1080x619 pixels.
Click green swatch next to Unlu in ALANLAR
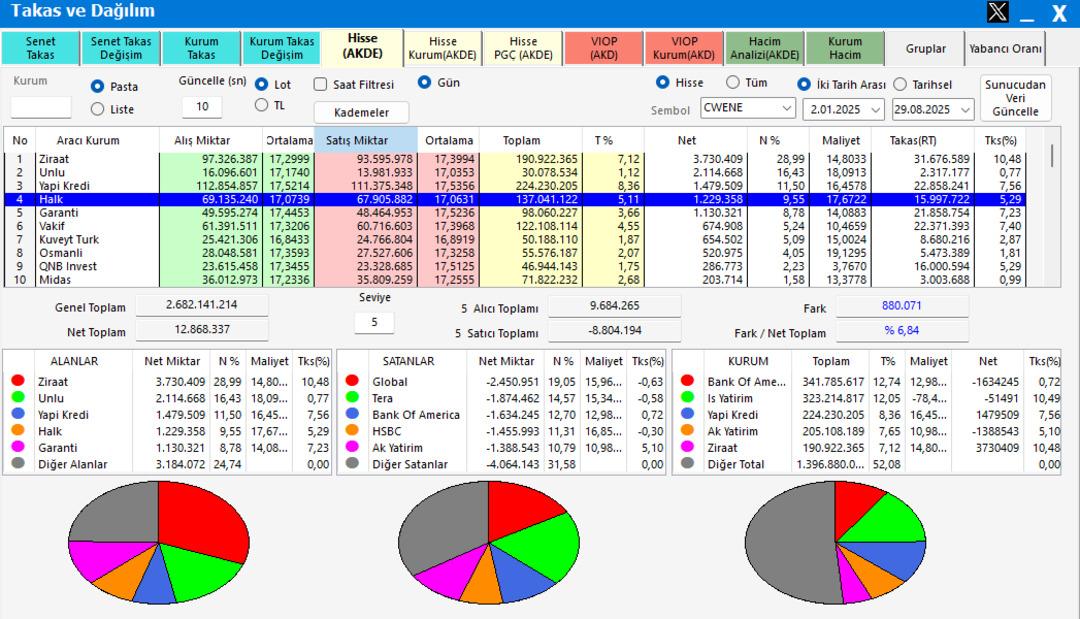[x=18, y=397]
